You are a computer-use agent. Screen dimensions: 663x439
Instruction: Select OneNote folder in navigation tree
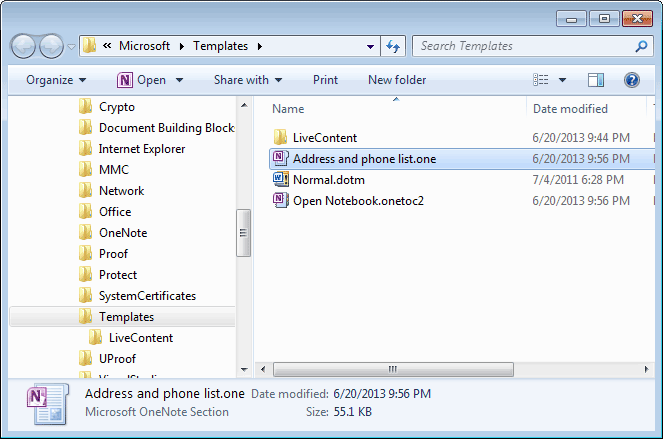click(x=123, y=233)
